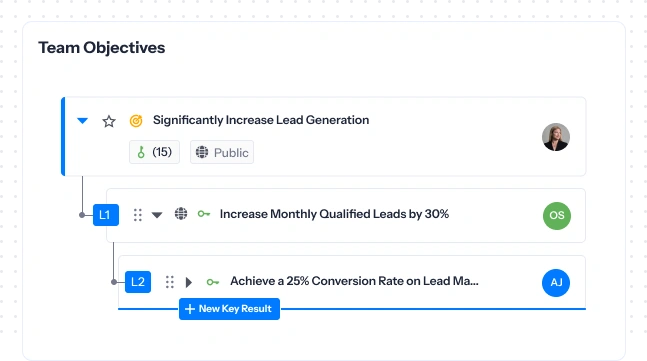647x361 pixels.
Task: Add a New Key Result
Action: click(229, 309)
